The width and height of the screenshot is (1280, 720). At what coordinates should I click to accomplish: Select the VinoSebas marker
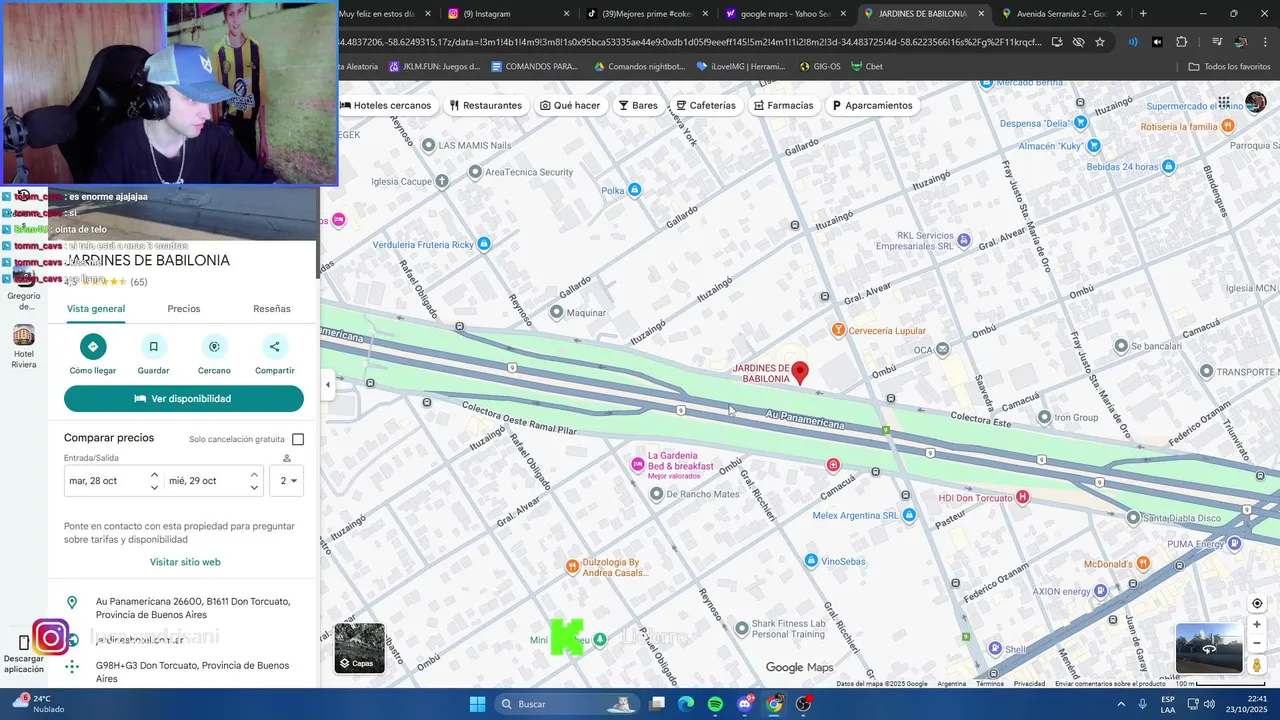(x=811, y=561)
